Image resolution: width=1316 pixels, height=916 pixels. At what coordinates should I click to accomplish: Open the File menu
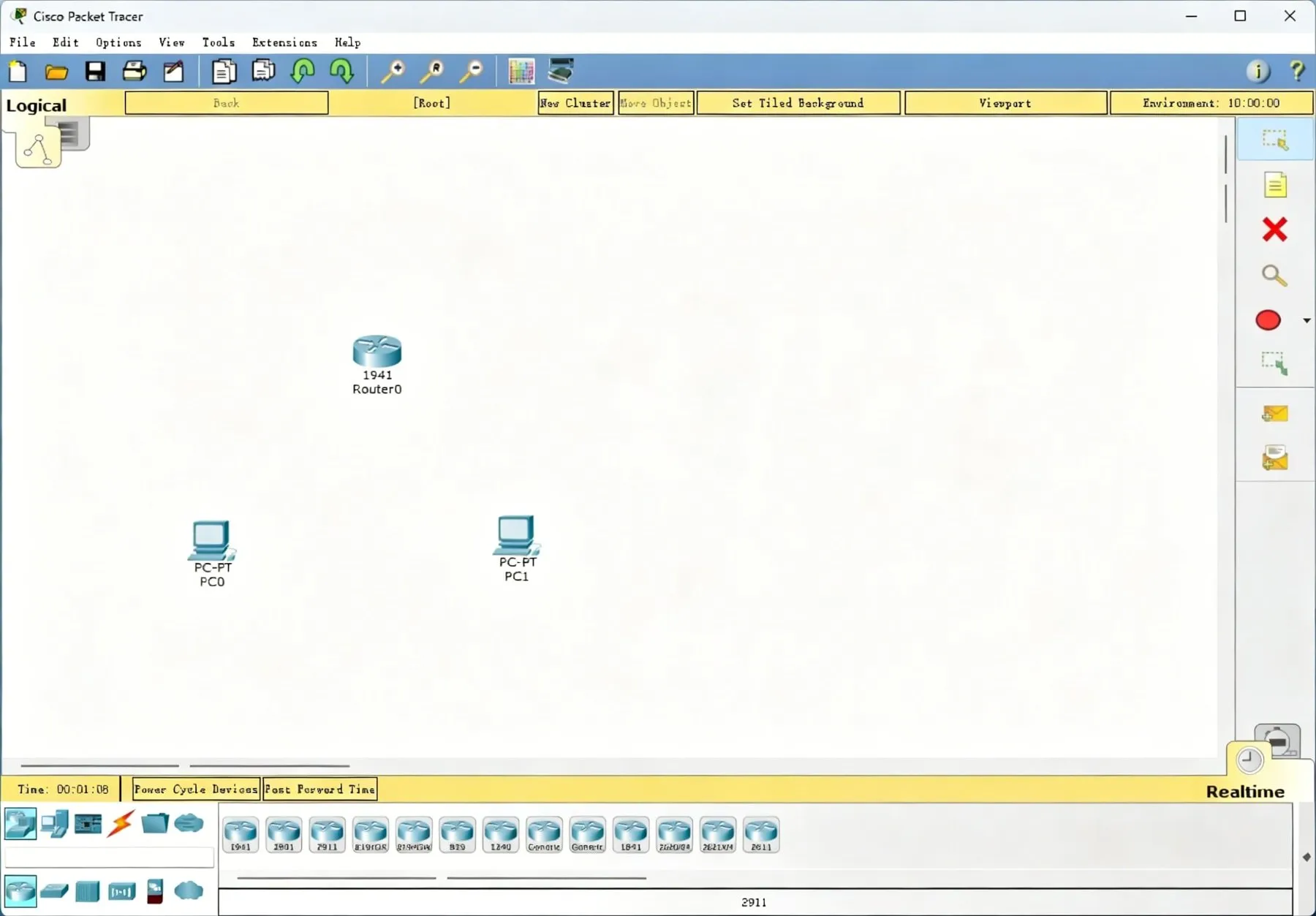(x=23, y=42)
